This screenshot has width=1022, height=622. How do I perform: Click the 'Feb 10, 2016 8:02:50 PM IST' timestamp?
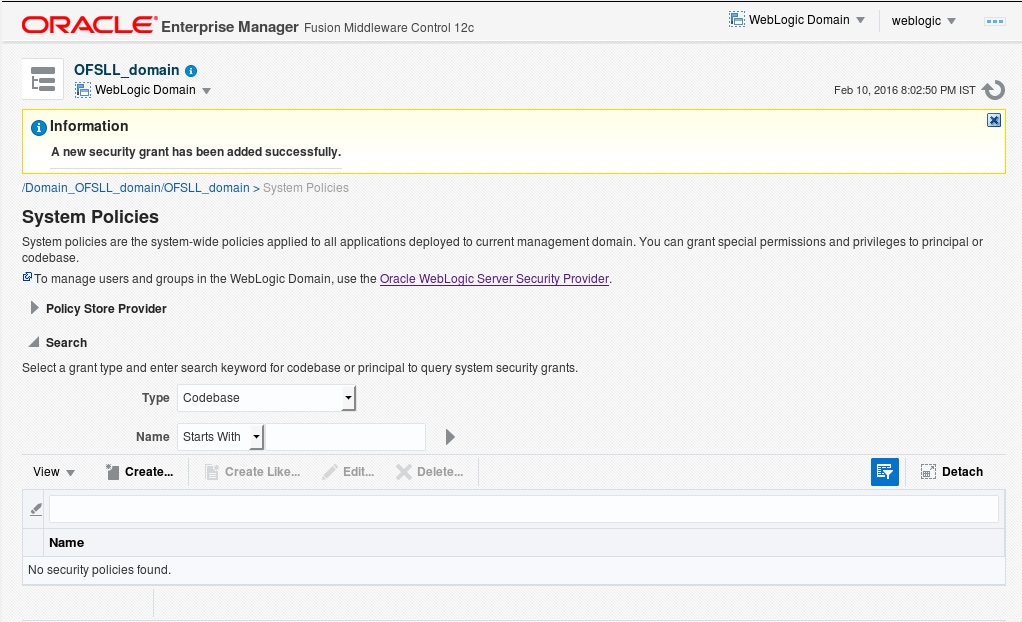(905, 90)
